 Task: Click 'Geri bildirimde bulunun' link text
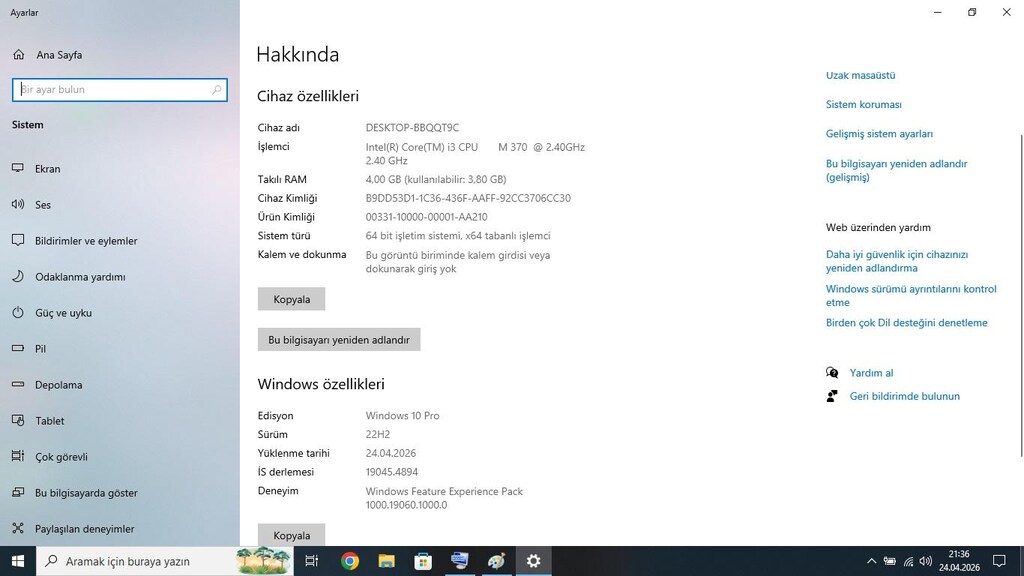(904, 396)
